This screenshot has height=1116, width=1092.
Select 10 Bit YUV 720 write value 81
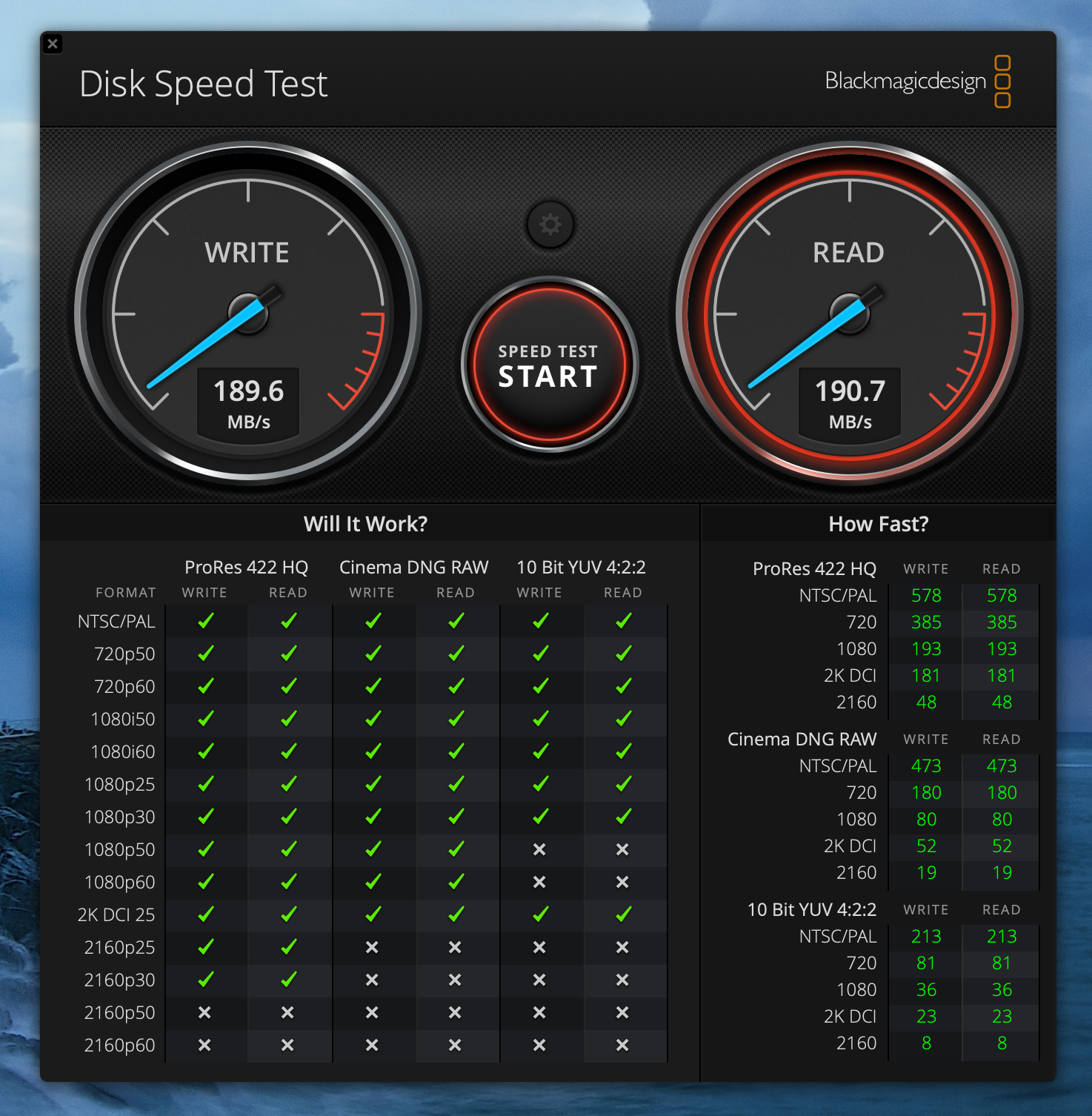pos(926,963)
